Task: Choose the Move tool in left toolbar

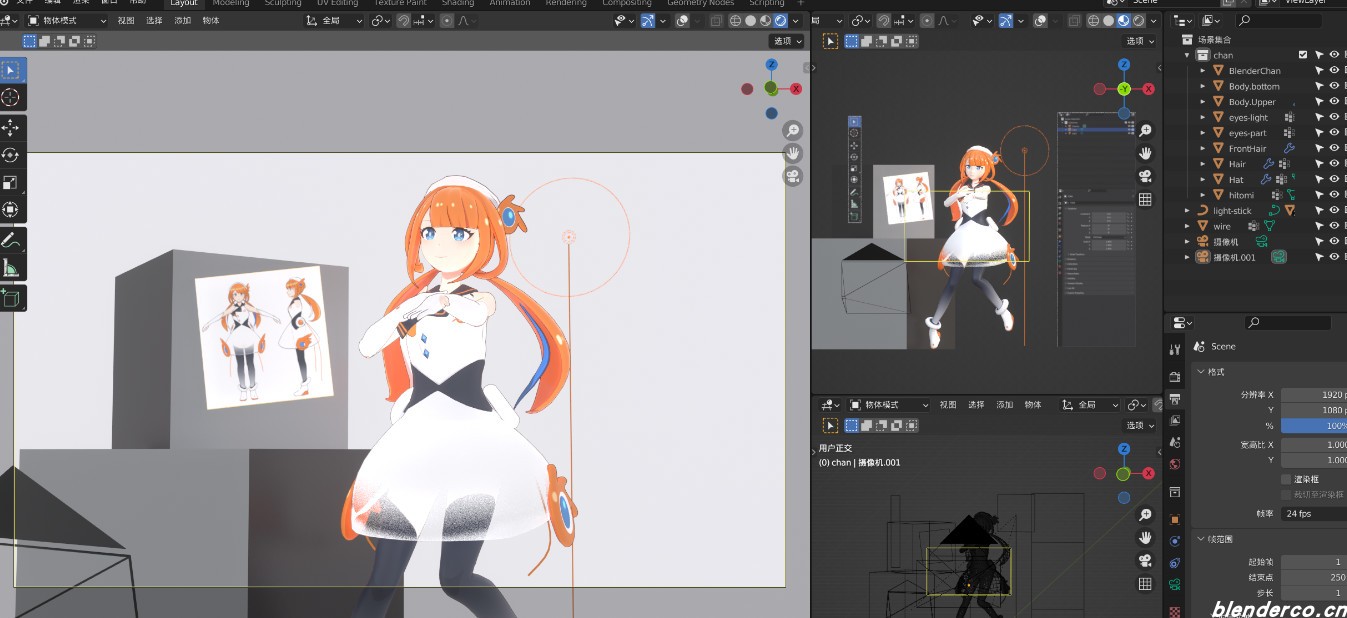Action: pyautogui.click(x=12, y=128)
